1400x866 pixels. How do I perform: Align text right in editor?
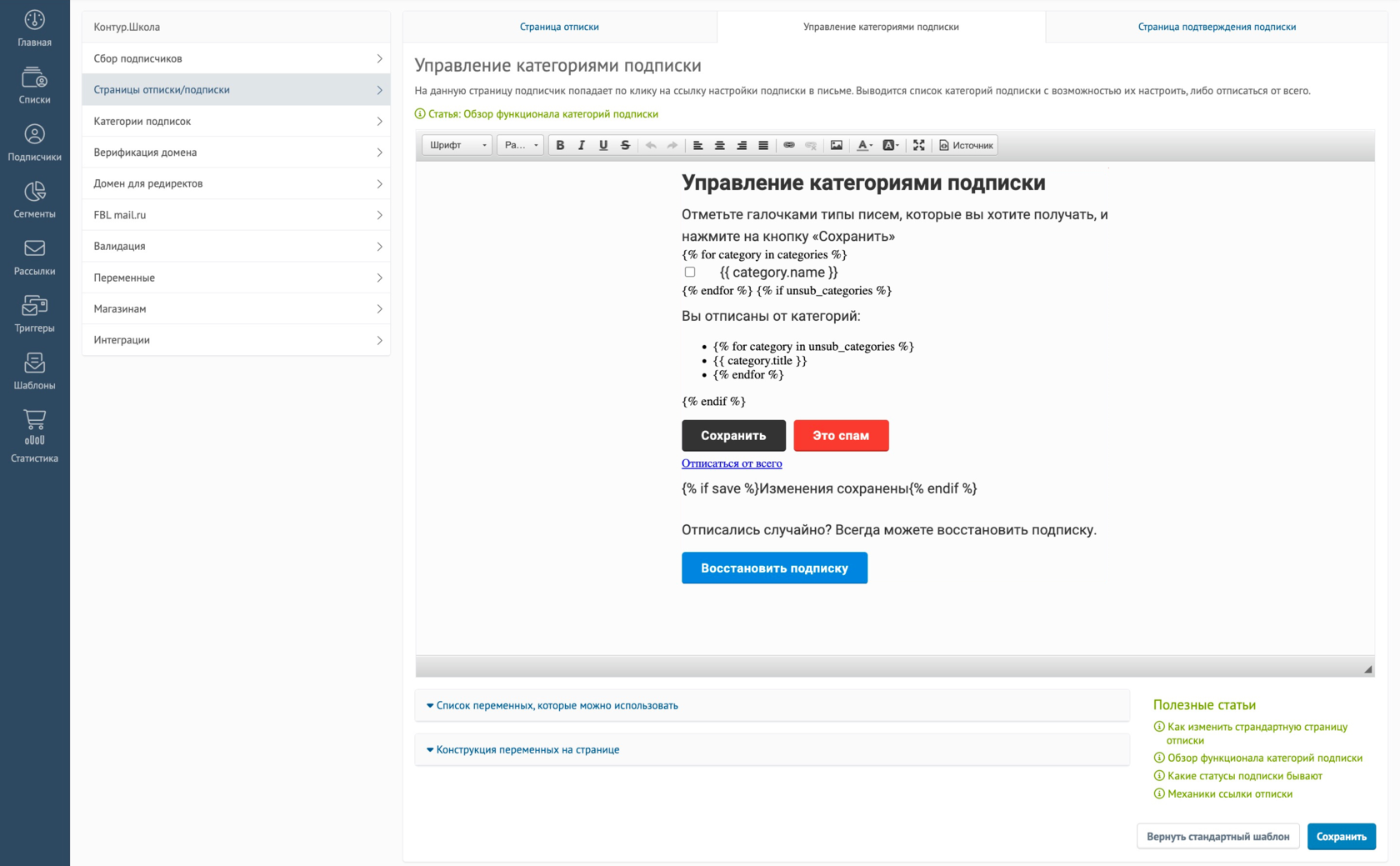pyautogui.click(x=742, y=145)
